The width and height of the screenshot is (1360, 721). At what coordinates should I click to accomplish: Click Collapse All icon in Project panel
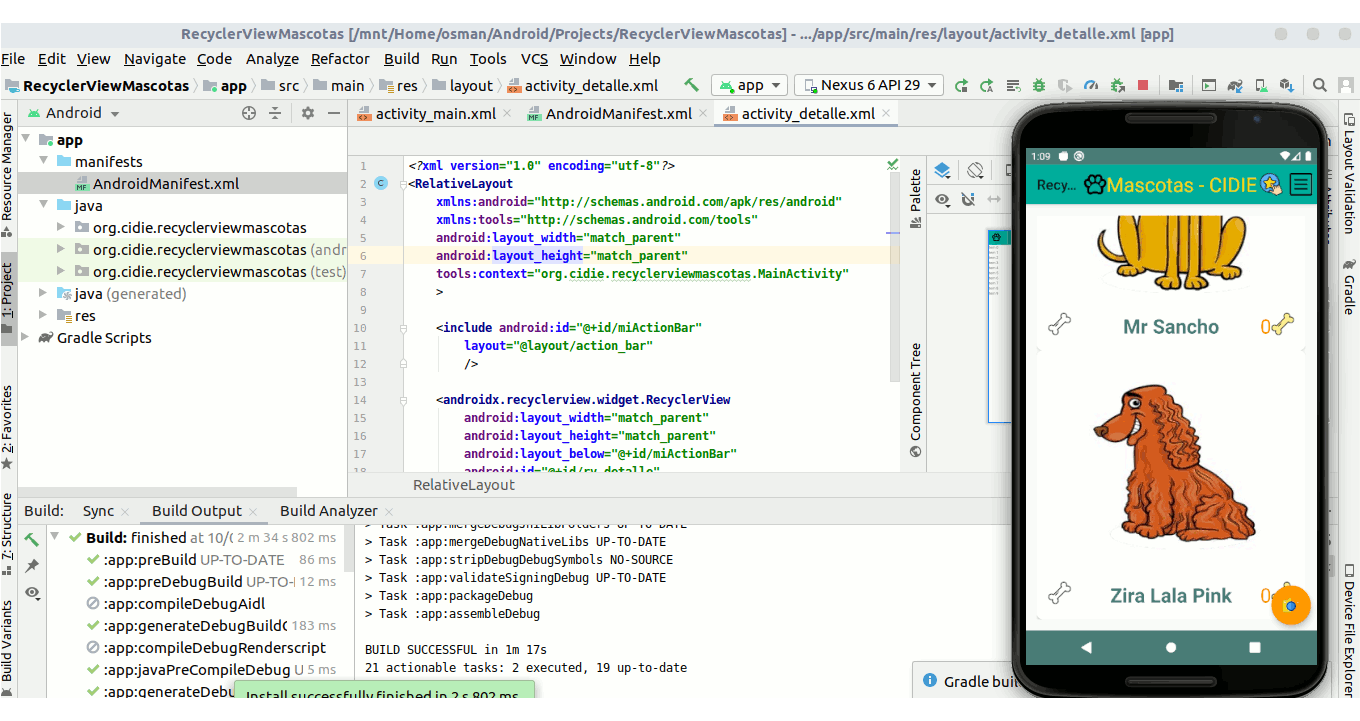point(275,113)
